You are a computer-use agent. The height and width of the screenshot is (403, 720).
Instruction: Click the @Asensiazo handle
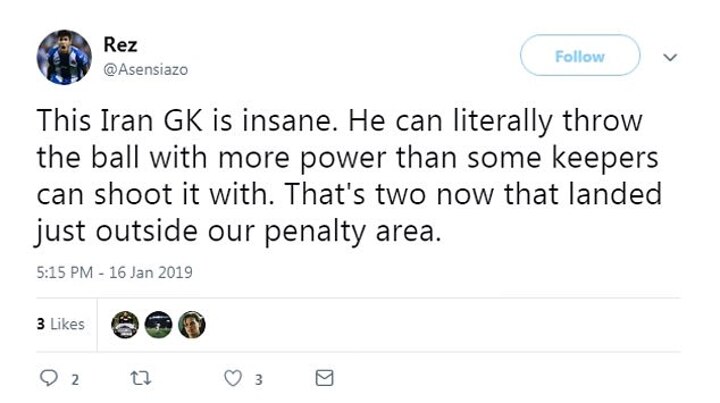coord(145,69)
